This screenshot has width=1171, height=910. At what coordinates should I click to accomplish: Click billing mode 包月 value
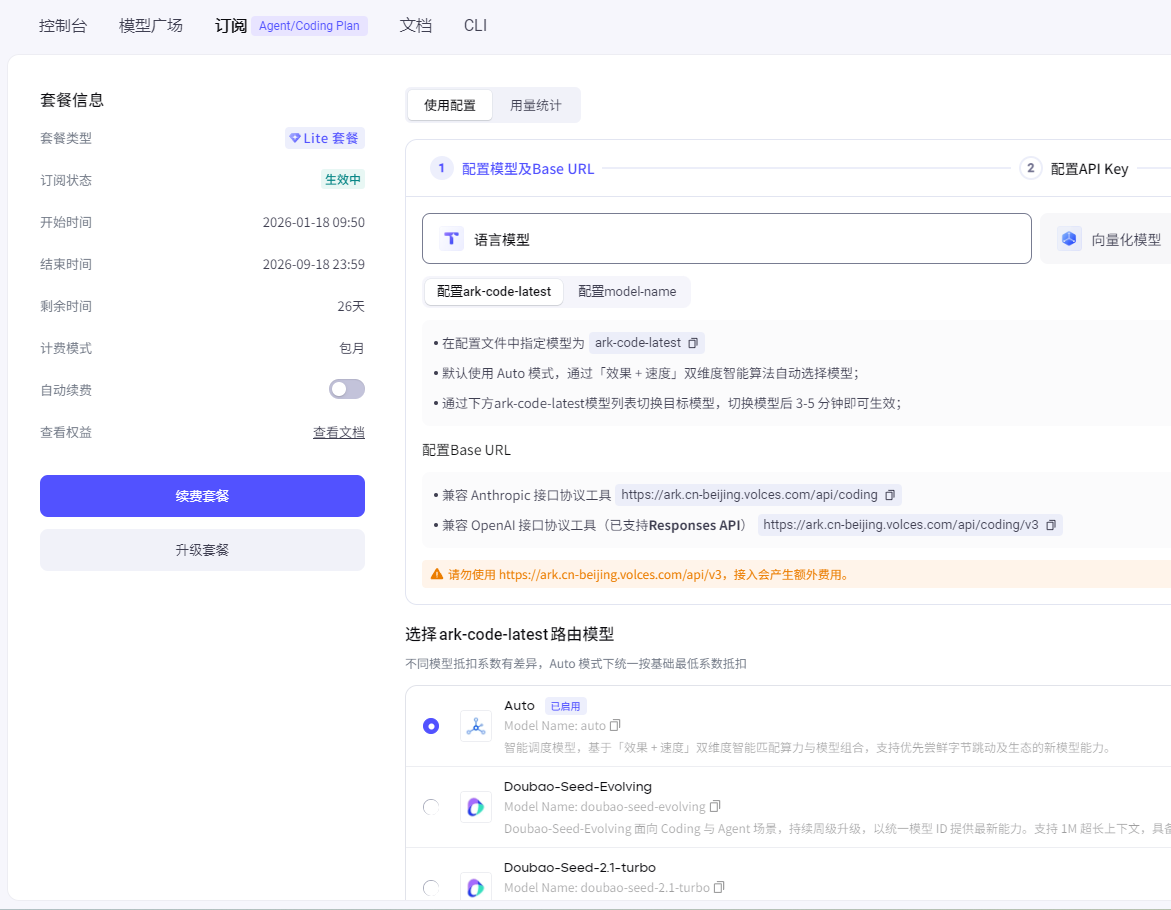pyautogui.click(x=352, y=348)
